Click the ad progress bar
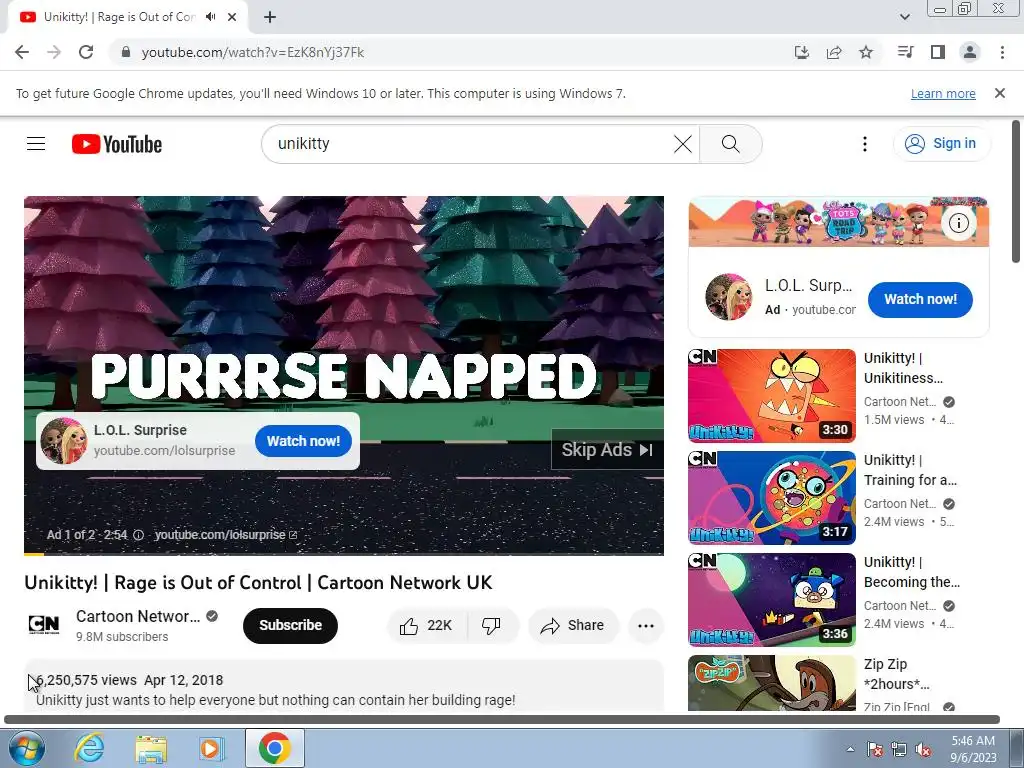 click(x=344, y=554)
